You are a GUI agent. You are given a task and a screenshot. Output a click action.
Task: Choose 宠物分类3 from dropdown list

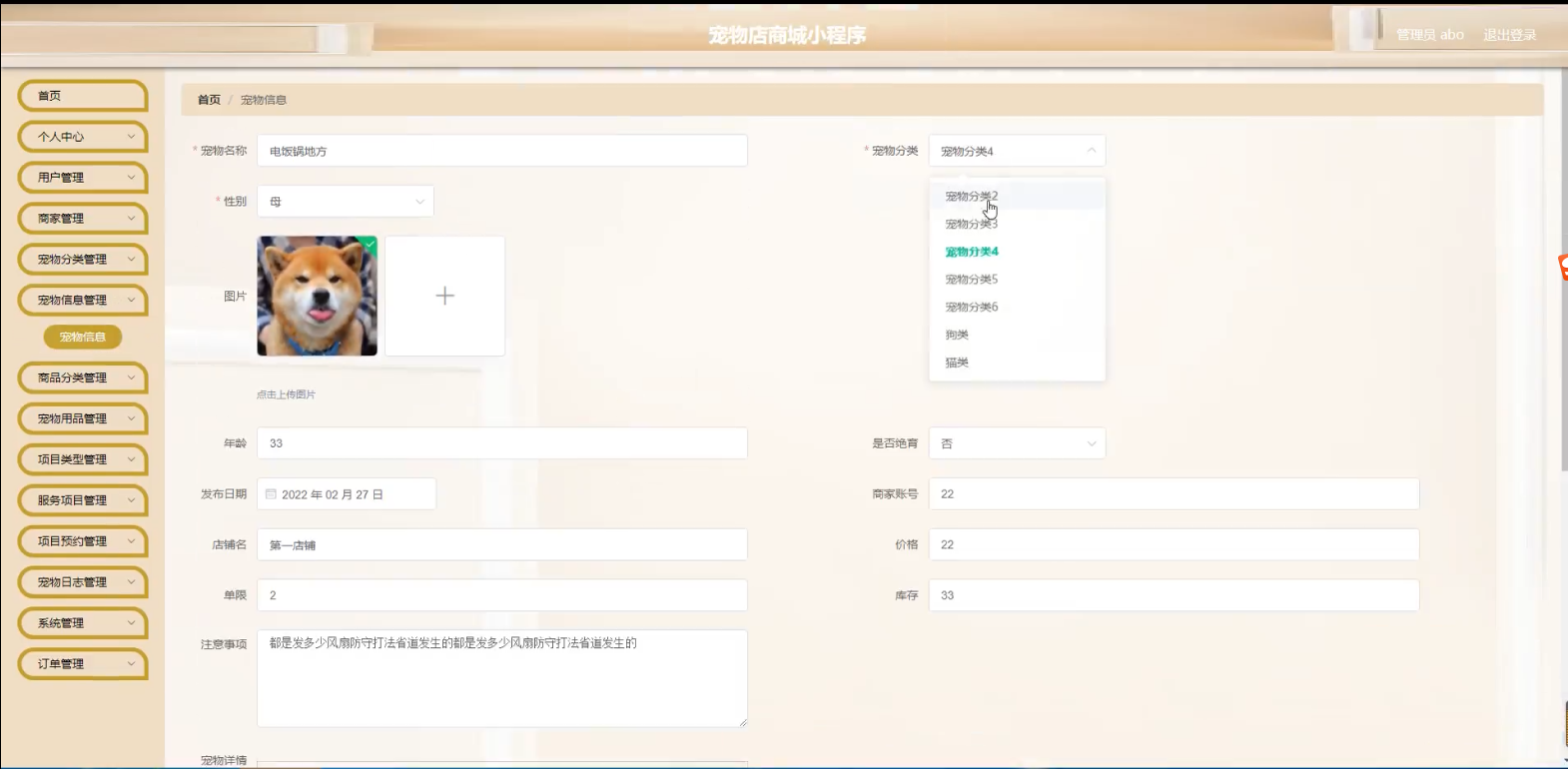pos(1017,225)
